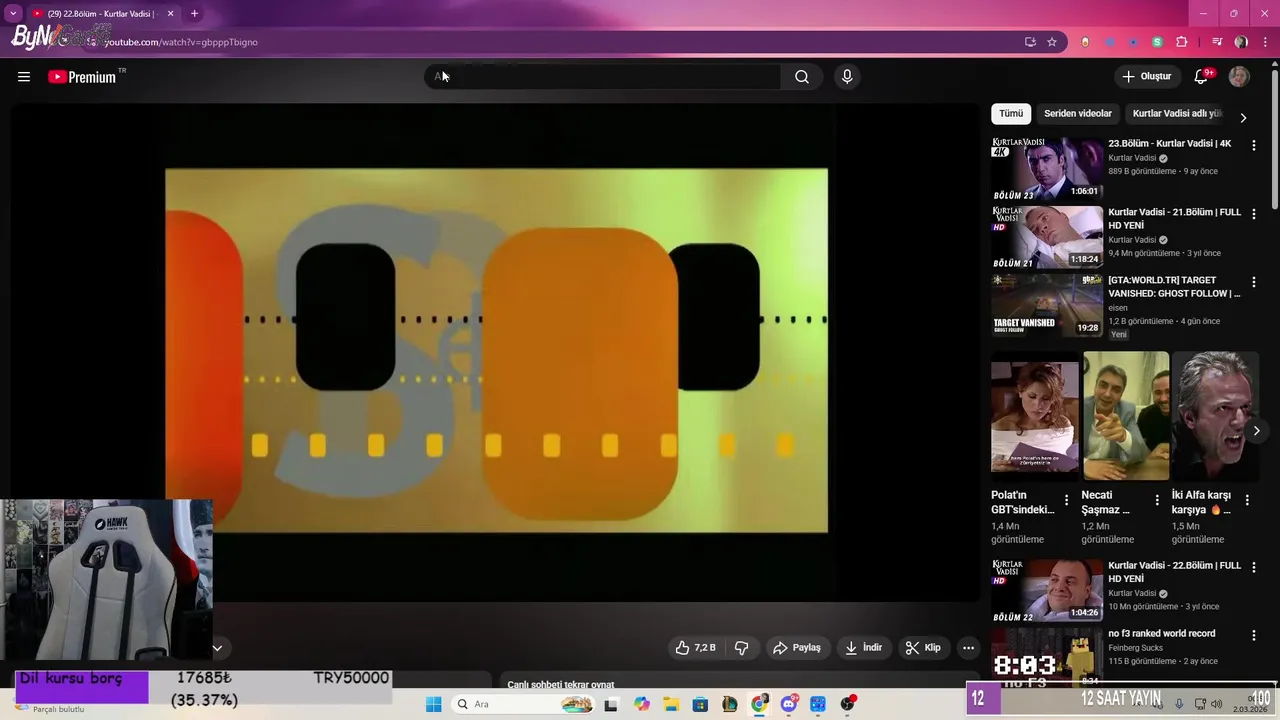Open more actions menu under the video

coord(968,648)
